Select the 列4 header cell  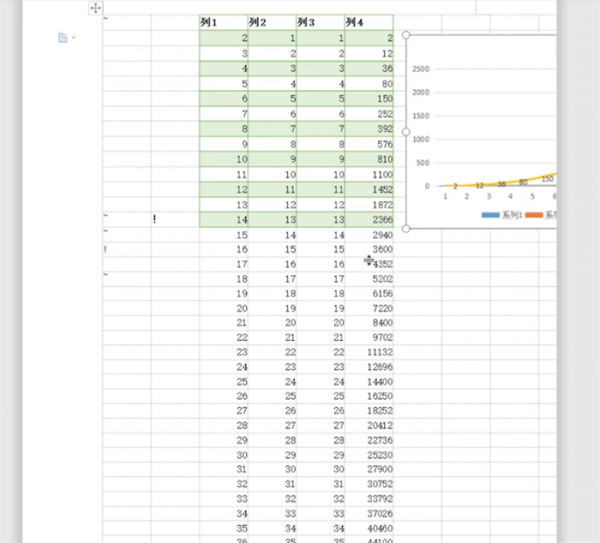click(369, 23)
